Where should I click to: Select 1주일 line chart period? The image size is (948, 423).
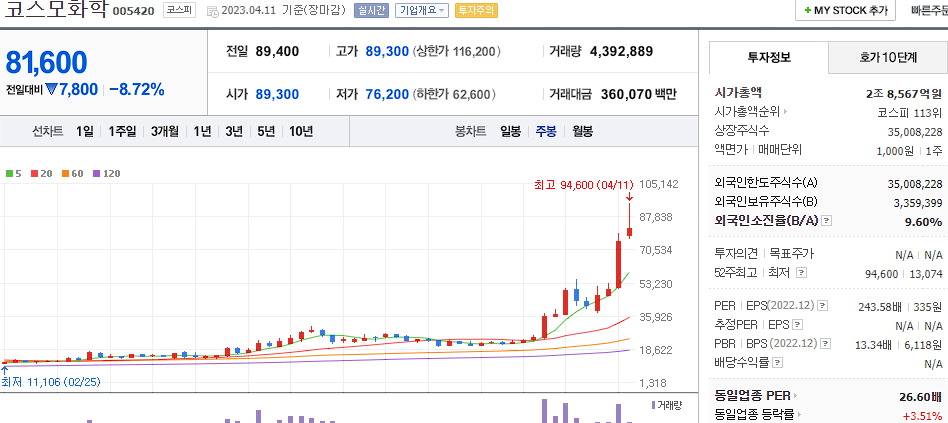click(x=122, y=132)
